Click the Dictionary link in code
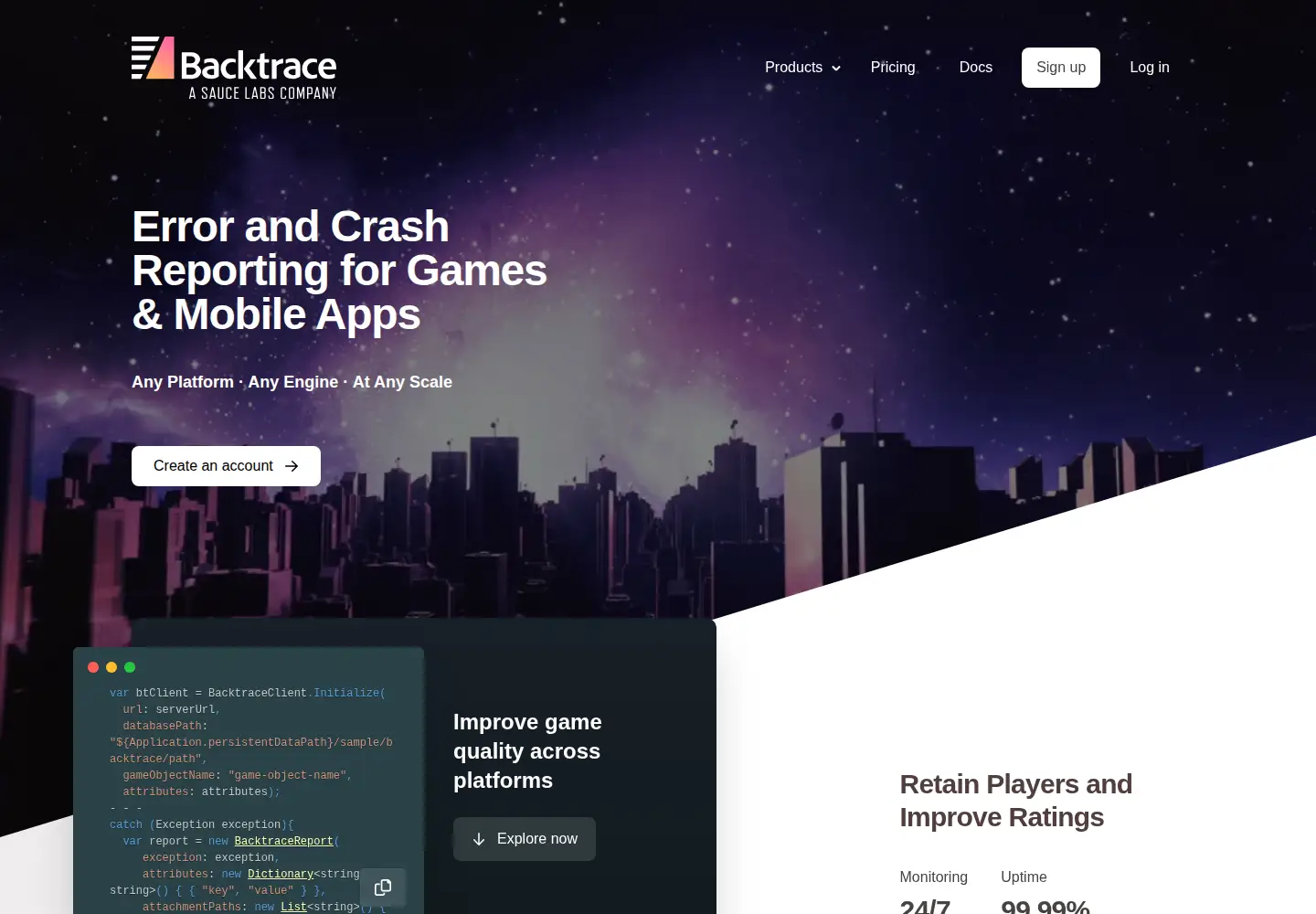1316x914 pixels. click(x=281, y=874)
